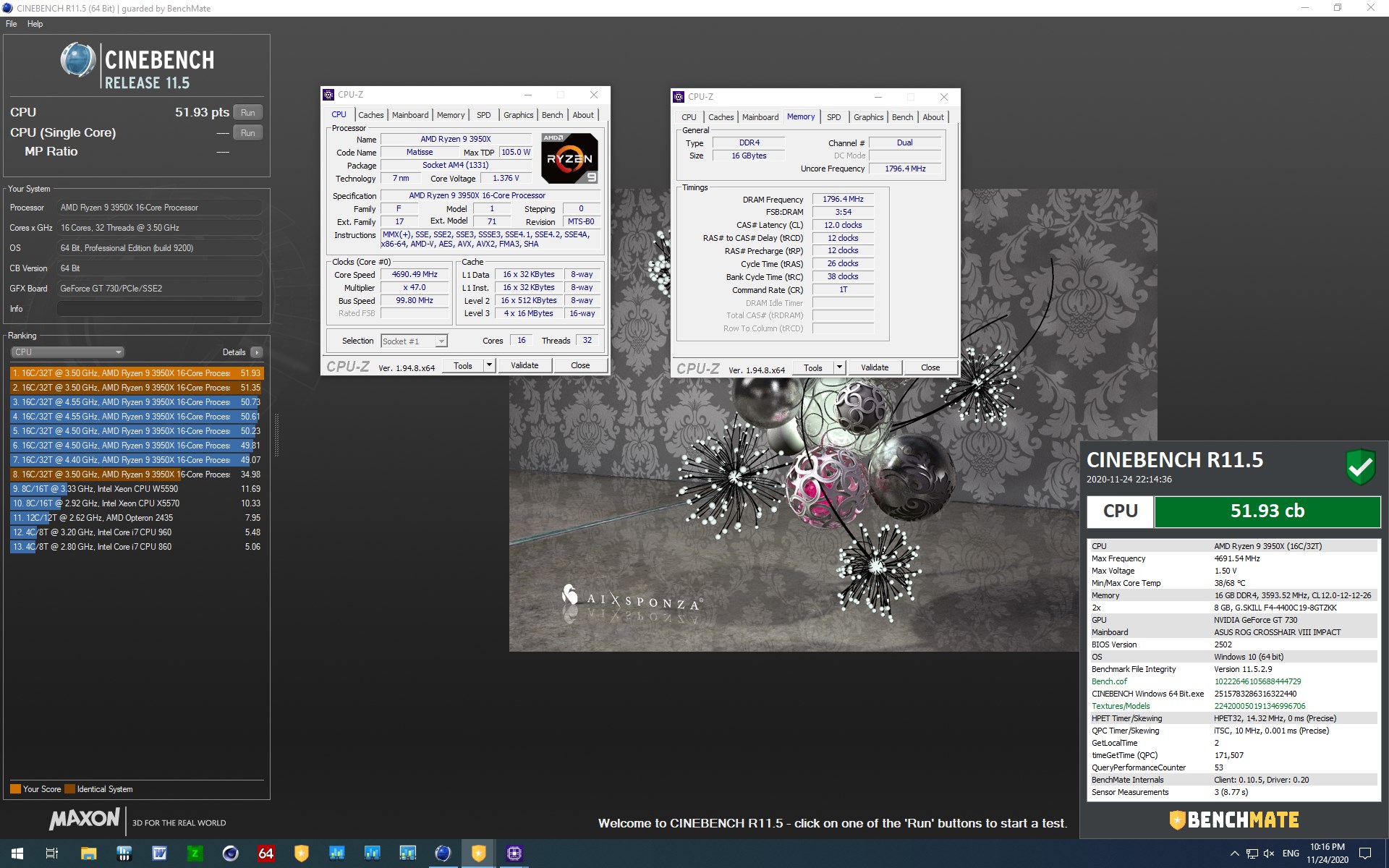
Task: Open SPD tab in right CPU-Z window
Action: tap(833, 117)
